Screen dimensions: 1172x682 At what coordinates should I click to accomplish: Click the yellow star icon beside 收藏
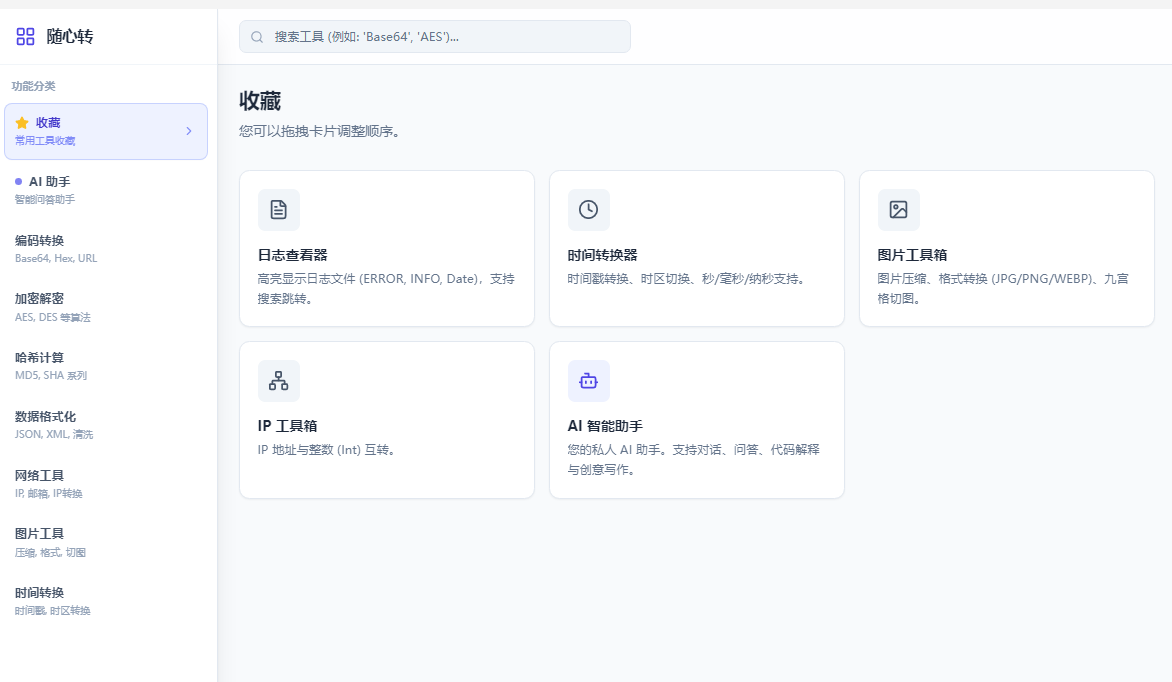point(22,123)
